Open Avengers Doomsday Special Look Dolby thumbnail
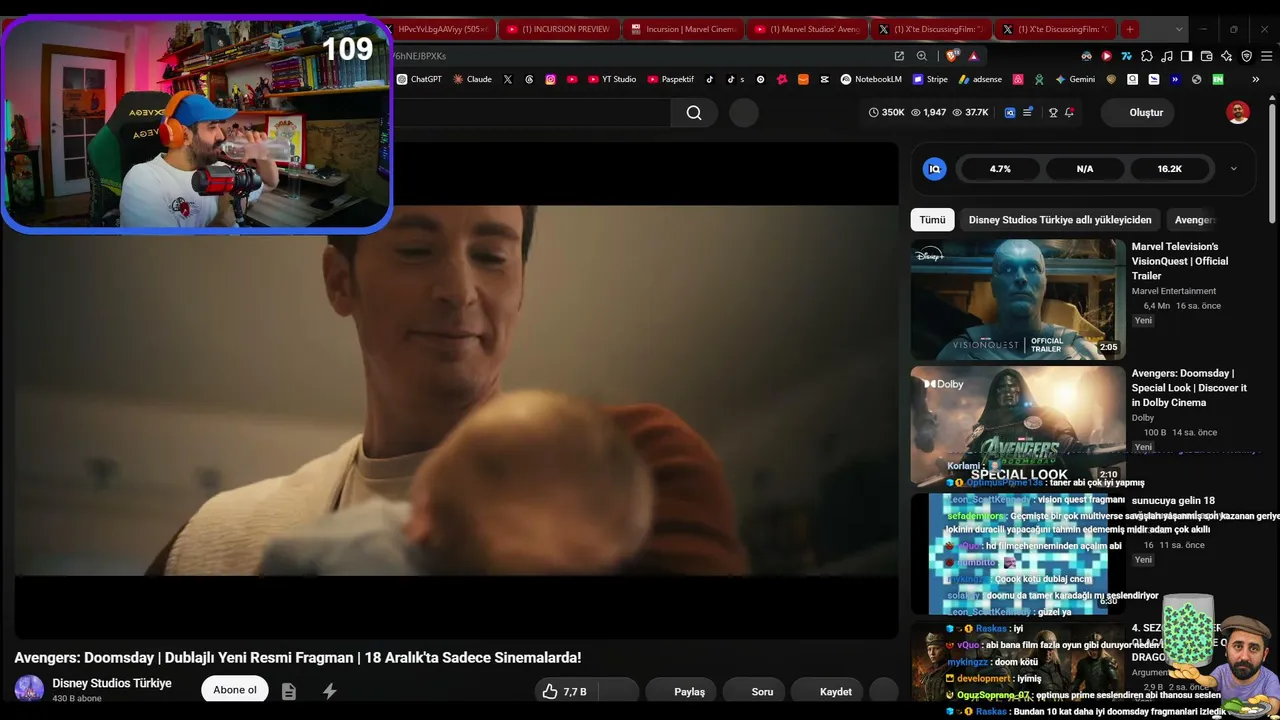 [1018, 426]
